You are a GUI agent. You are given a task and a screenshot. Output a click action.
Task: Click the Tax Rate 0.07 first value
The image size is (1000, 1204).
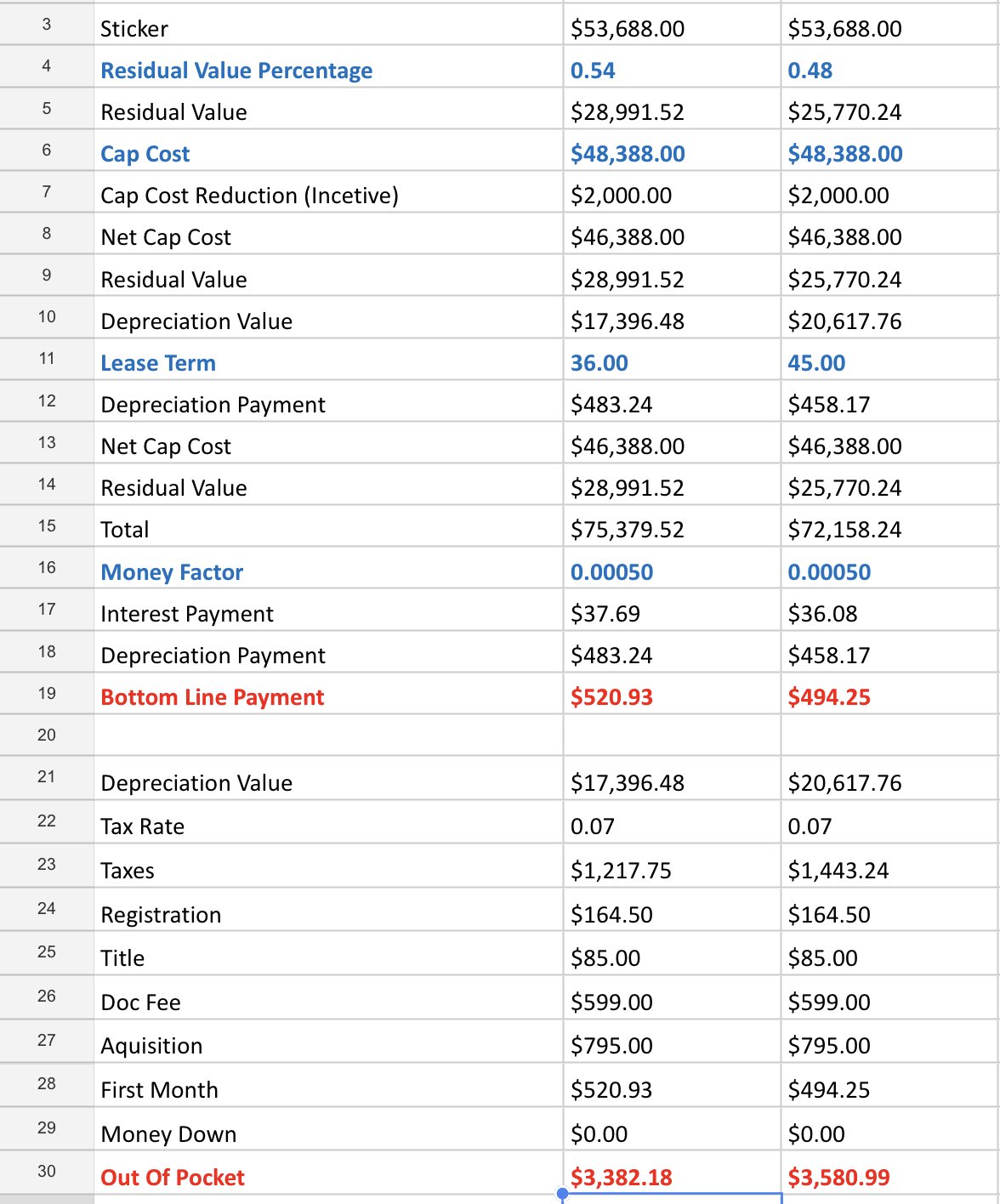click(672, 822)
